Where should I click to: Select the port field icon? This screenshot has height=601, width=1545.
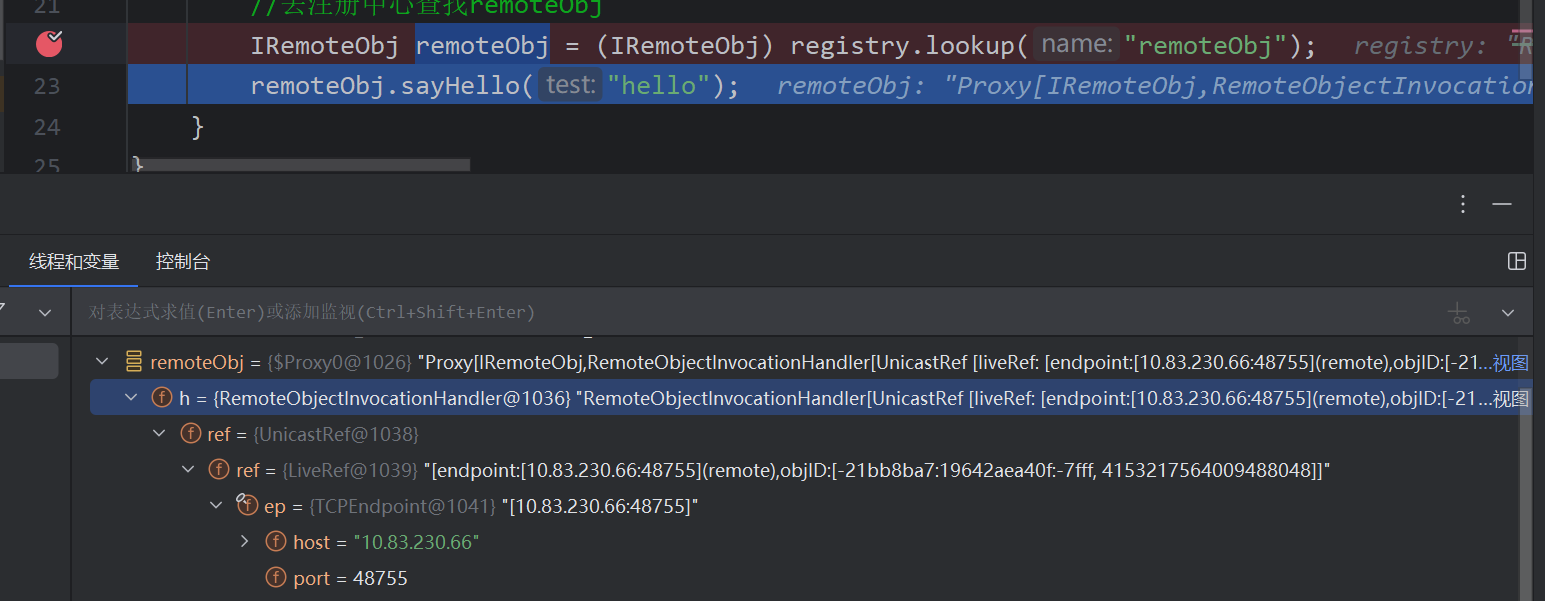[276, 578]
